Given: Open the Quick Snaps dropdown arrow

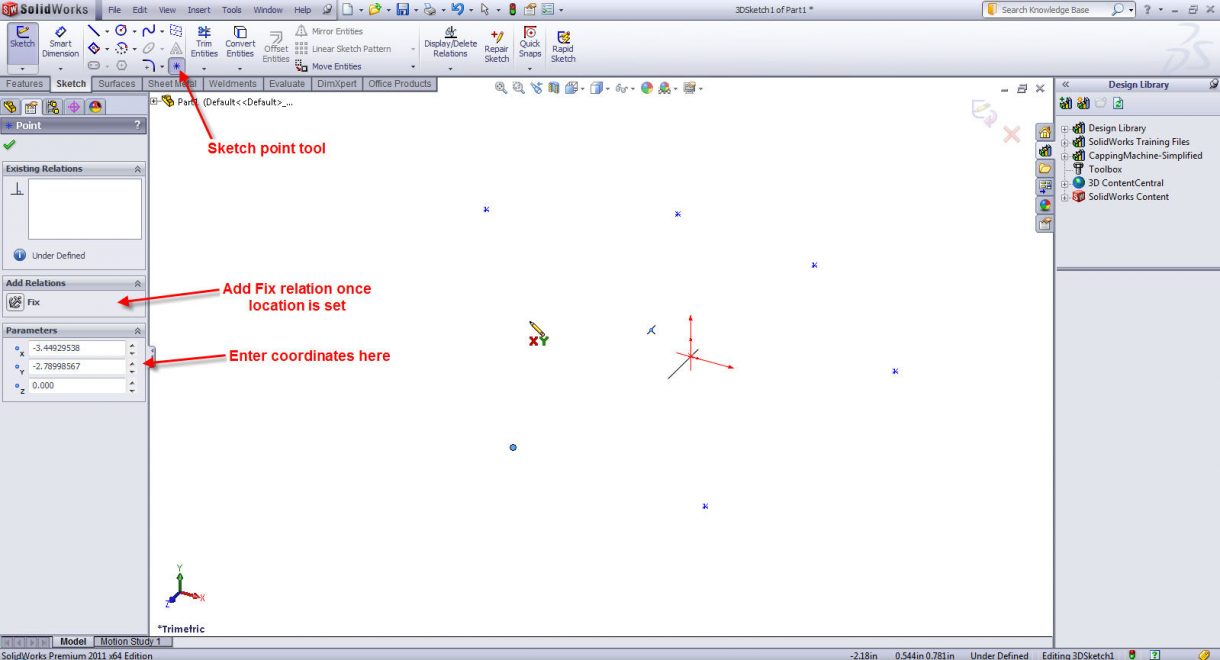Looking at the screenshot, I should pos(530,67).
